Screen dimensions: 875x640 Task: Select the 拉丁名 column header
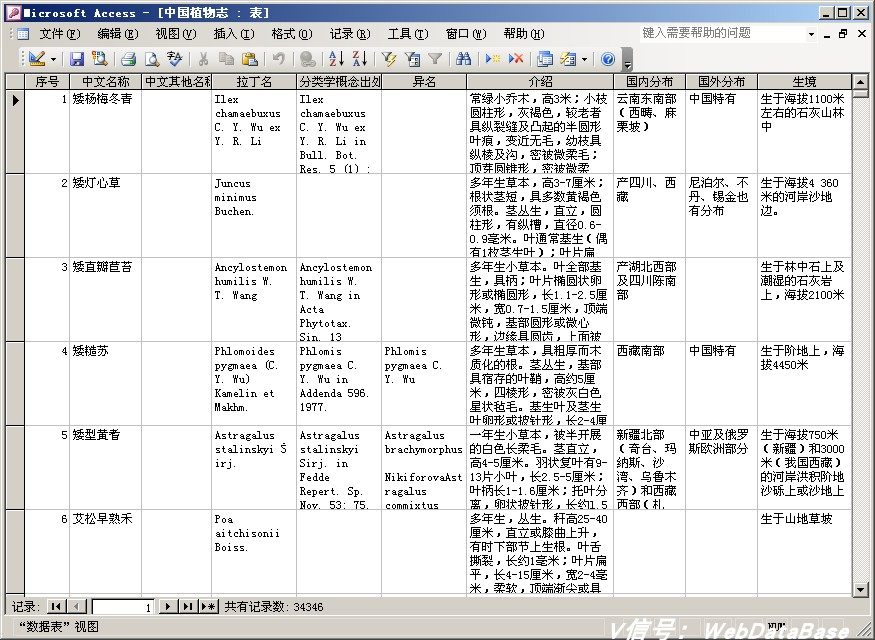[254, 81]
